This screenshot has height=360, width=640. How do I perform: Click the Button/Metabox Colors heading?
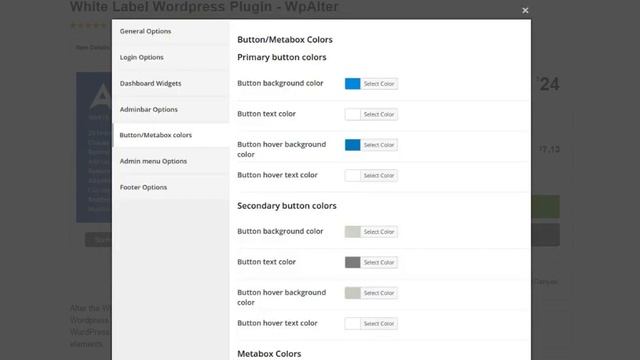(285, 40)
